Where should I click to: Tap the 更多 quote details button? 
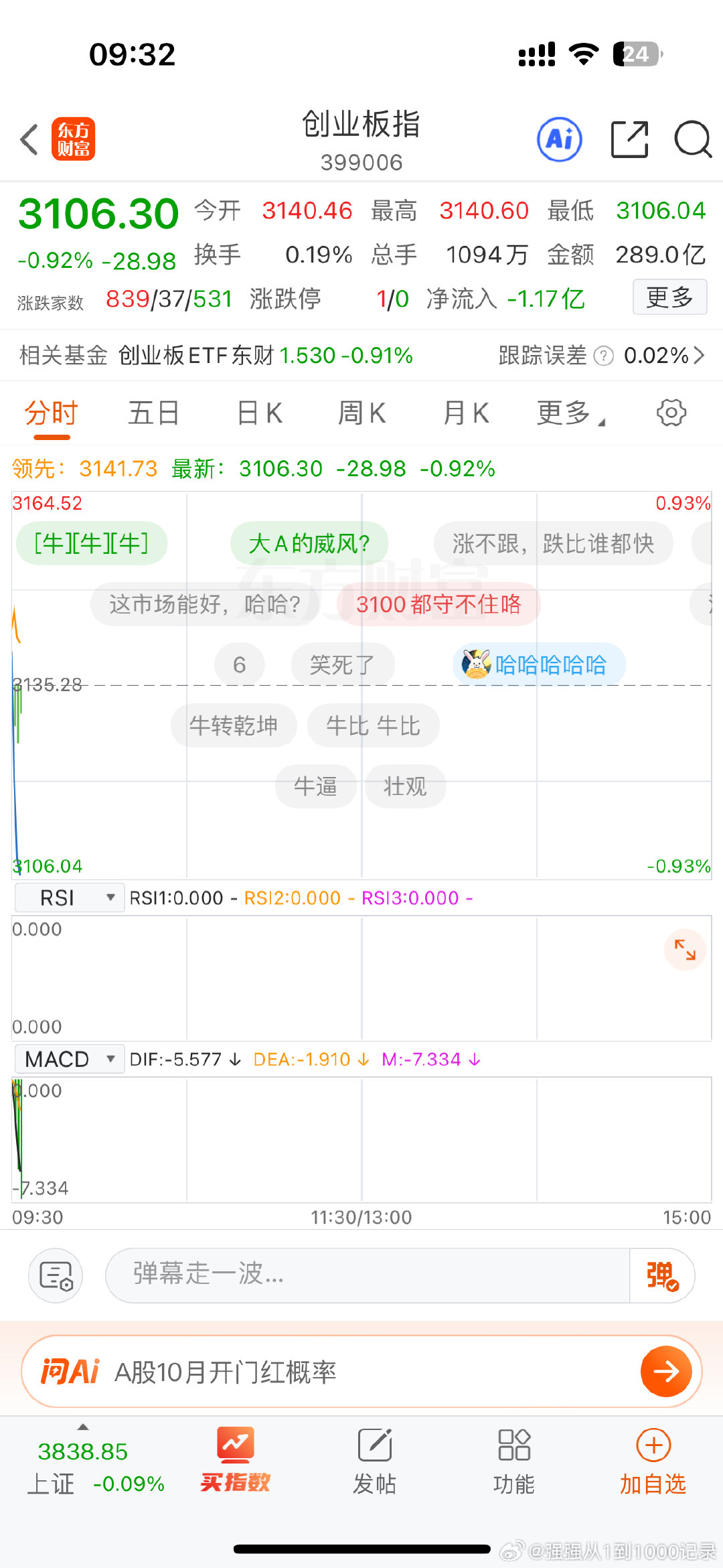tap(669, 297)
